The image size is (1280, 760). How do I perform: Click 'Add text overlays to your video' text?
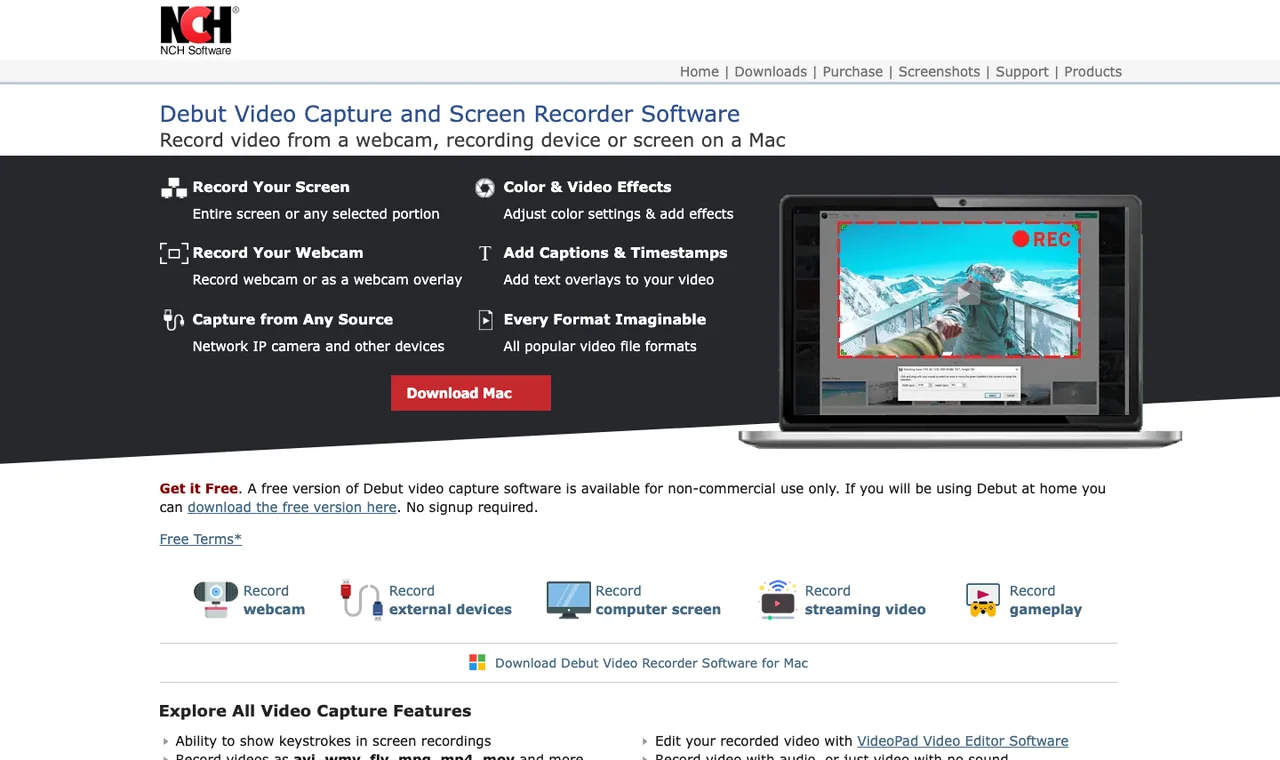pos(609,280)
